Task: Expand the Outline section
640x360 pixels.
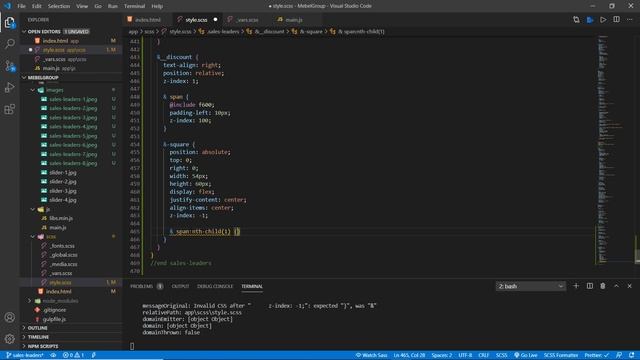Action: pos(71,328)
